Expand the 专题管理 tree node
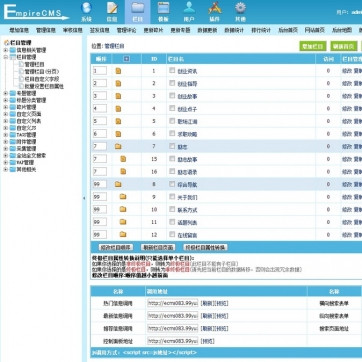The width and height of the screenshot is (362, 362). pyautogui.click(x=5, y=93)
